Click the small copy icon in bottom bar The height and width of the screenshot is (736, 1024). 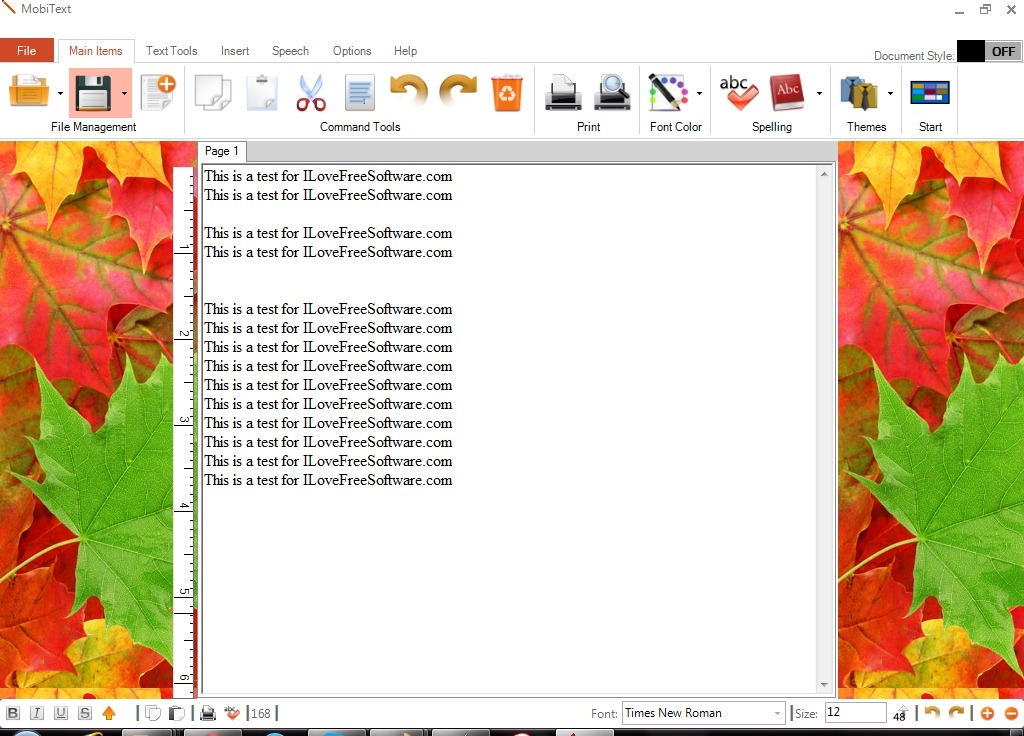(x=153, y=713)
